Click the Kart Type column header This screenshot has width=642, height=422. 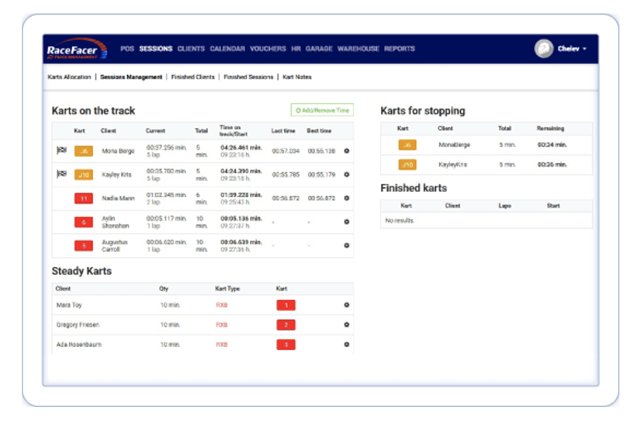click(227, 289)
